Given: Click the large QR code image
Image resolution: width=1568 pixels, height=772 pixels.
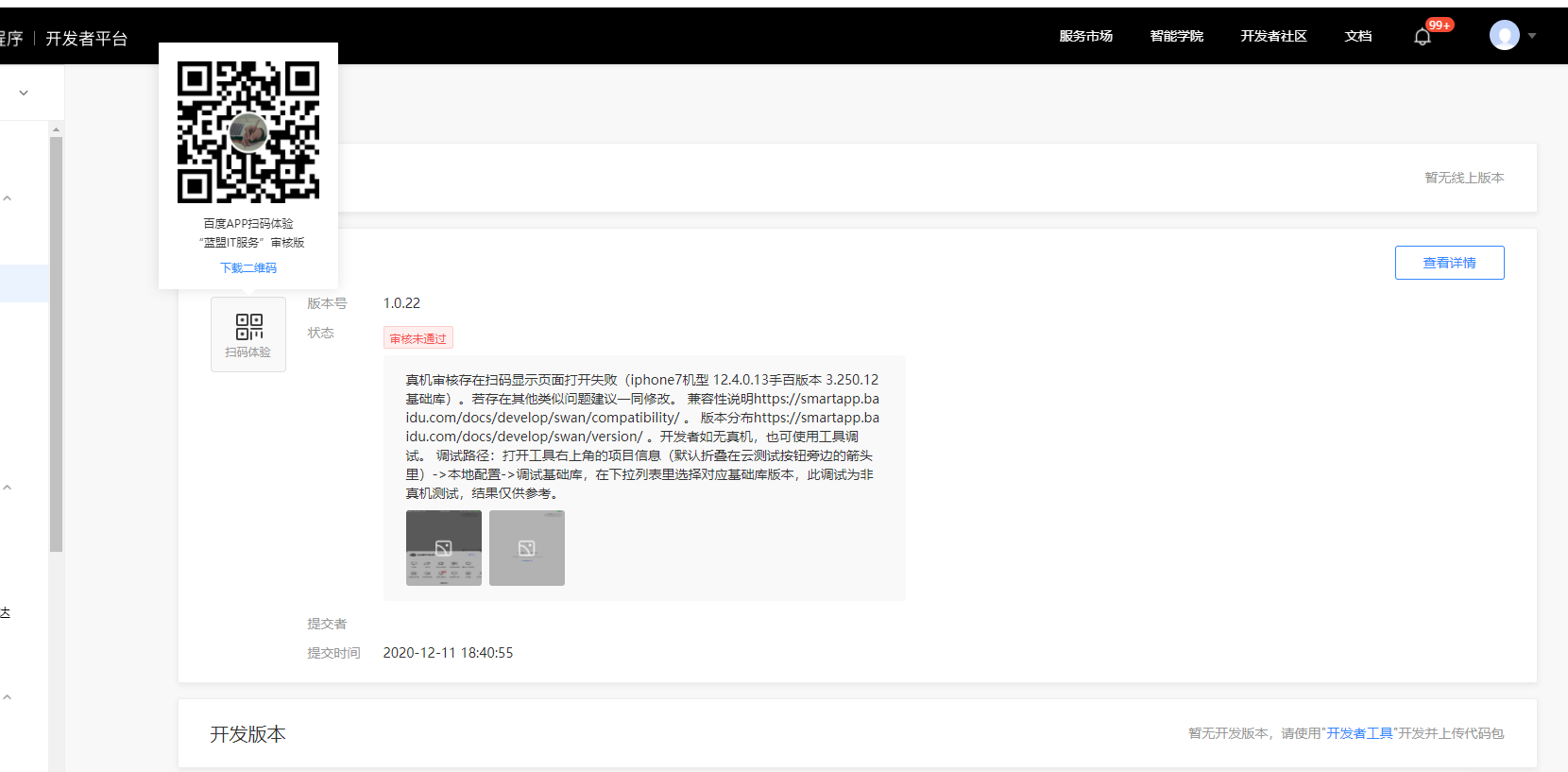Looking at the screenshot, I should (248, 132).
